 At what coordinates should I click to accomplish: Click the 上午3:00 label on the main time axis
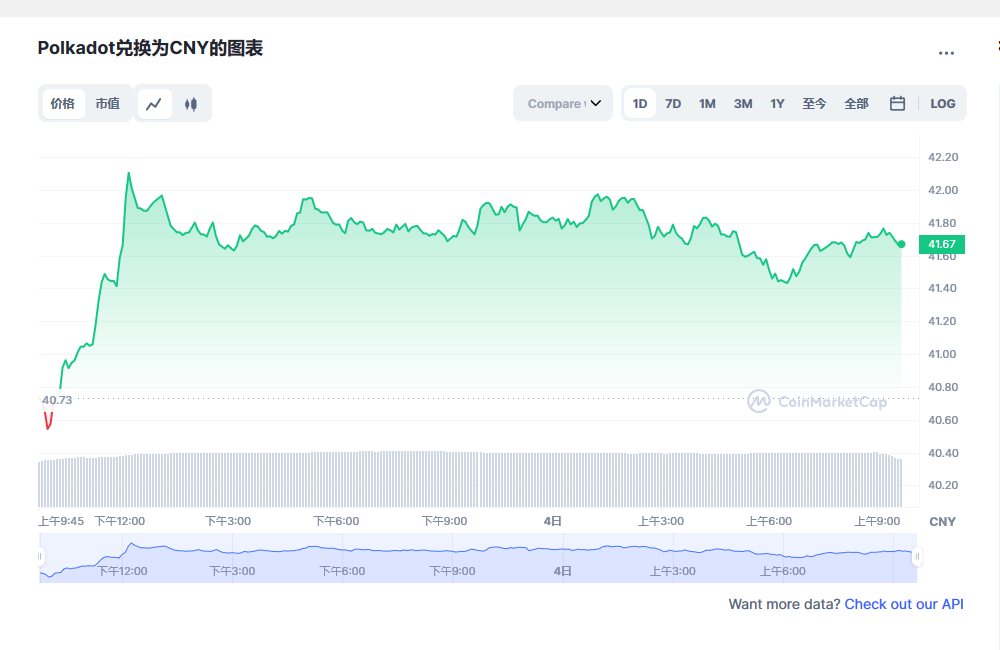tap(661, 521)
